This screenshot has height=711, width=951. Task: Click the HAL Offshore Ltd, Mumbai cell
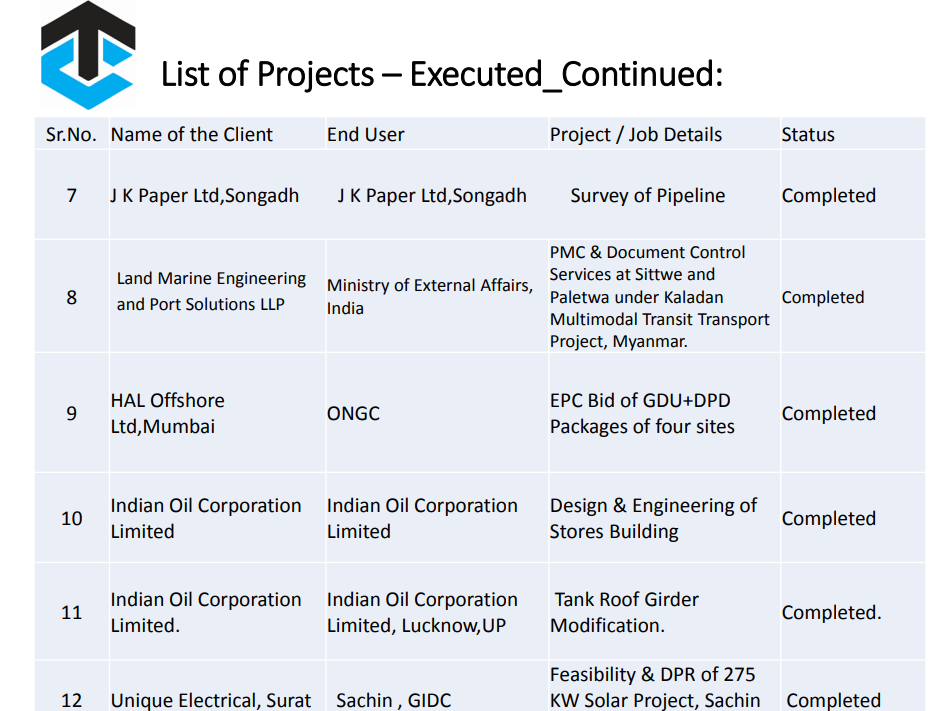click(168, 413)
